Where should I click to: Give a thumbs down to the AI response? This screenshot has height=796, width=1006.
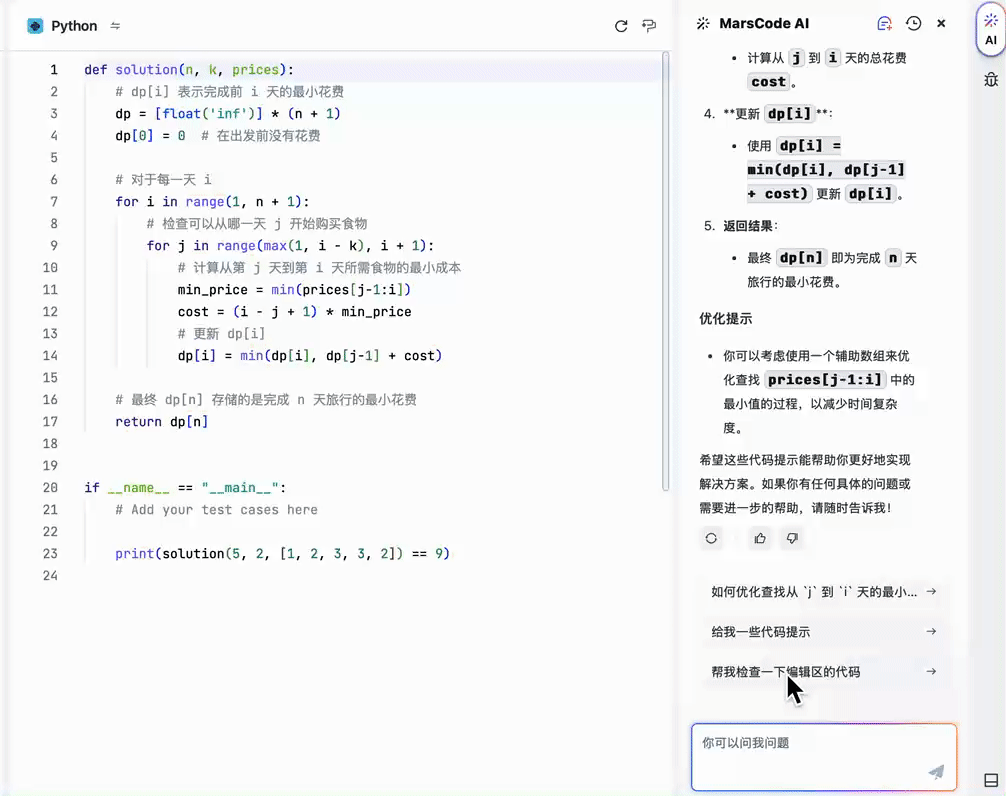(791, 538)
